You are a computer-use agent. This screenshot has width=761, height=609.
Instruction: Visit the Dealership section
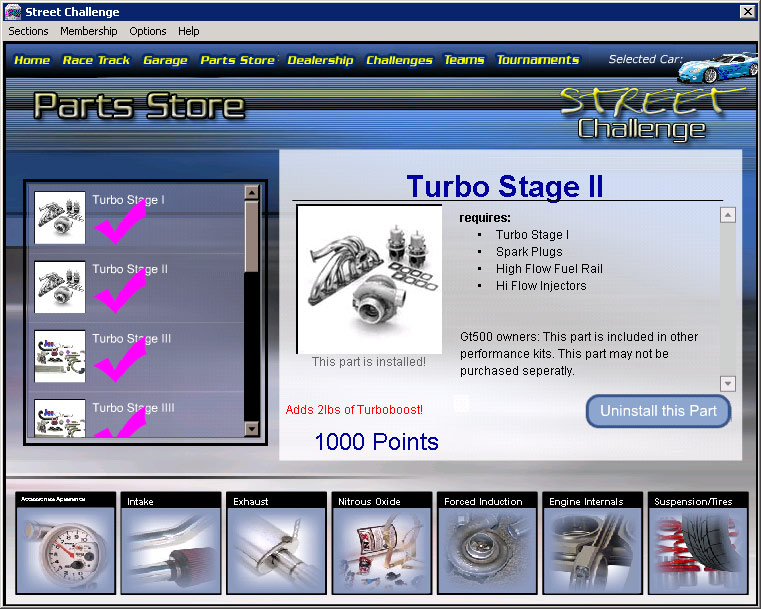point(320,60)
